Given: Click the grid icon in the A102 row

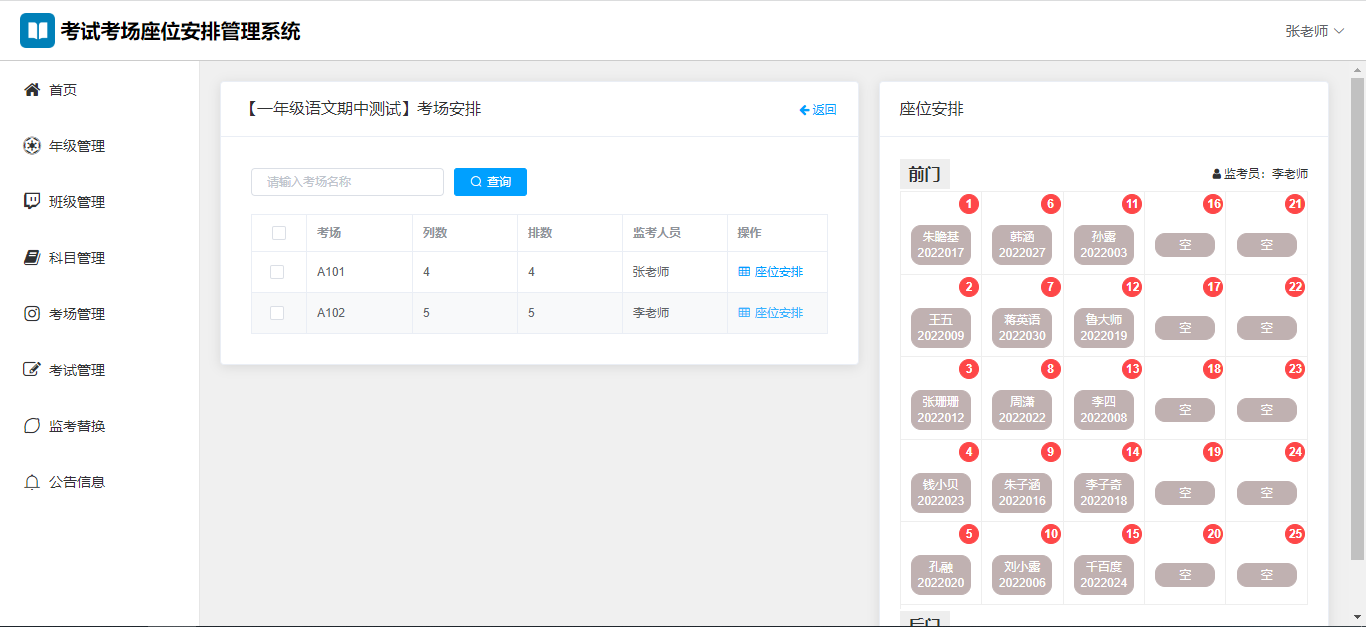Looking at the screenshot, I should [744, 313].
